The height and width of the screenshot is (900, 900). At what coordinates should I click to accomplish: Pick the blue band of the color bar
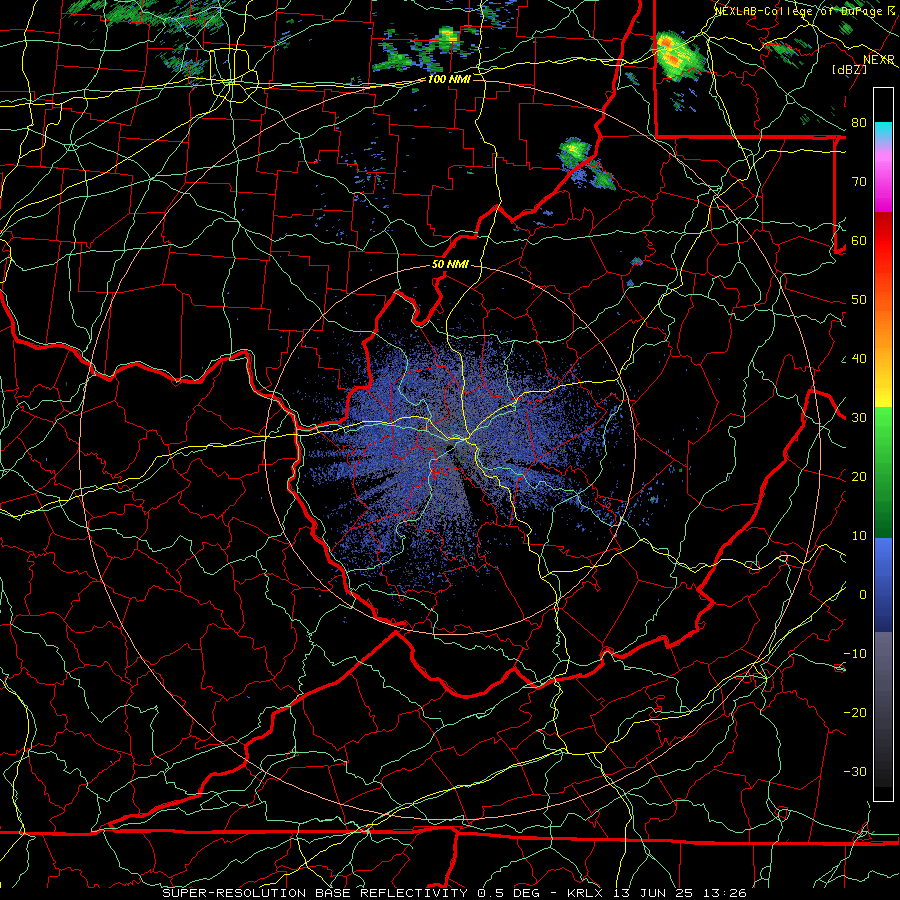coord(883,584)
